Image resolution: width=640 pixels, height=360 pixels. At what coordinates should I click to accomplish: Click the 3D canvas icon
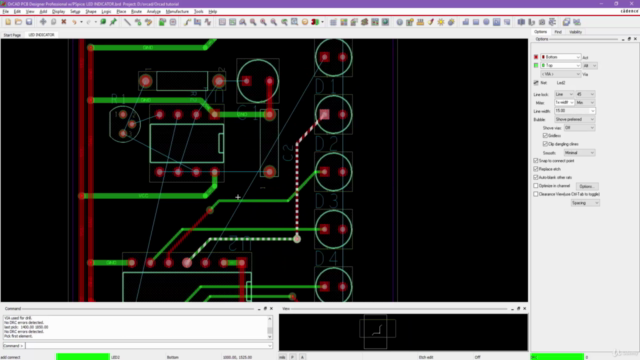point(315,22)
